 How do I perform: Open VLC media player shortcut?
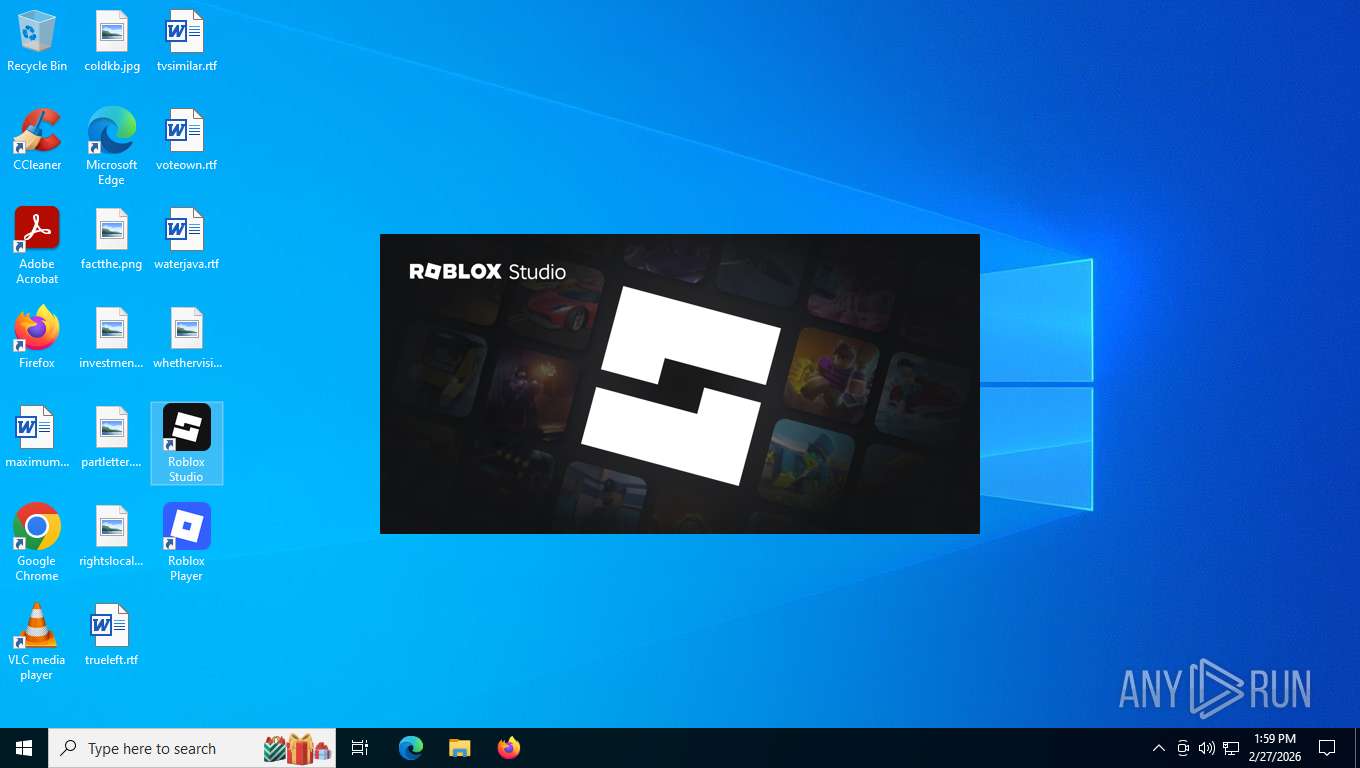(37, 641)
